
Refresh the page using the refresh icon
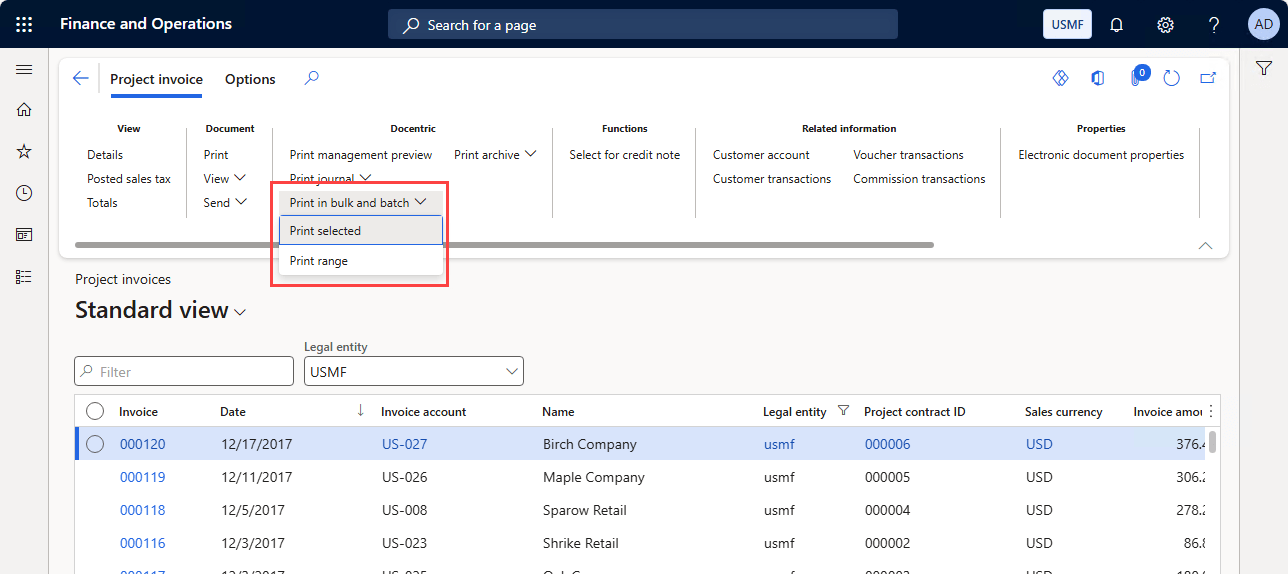pyautogui.click(x=1172, y=78)
